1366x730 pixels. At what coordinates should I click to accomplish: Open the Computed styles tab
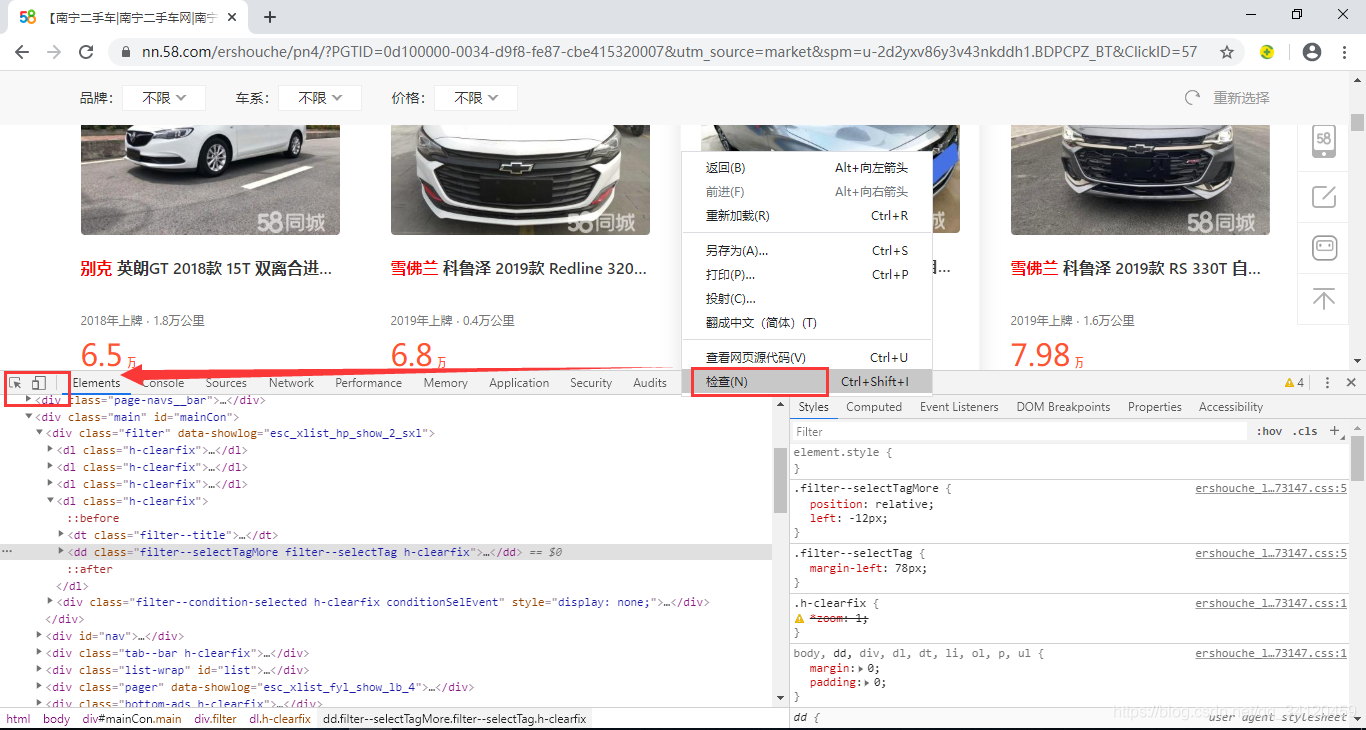pyautogui.click(x=874, y=407)
